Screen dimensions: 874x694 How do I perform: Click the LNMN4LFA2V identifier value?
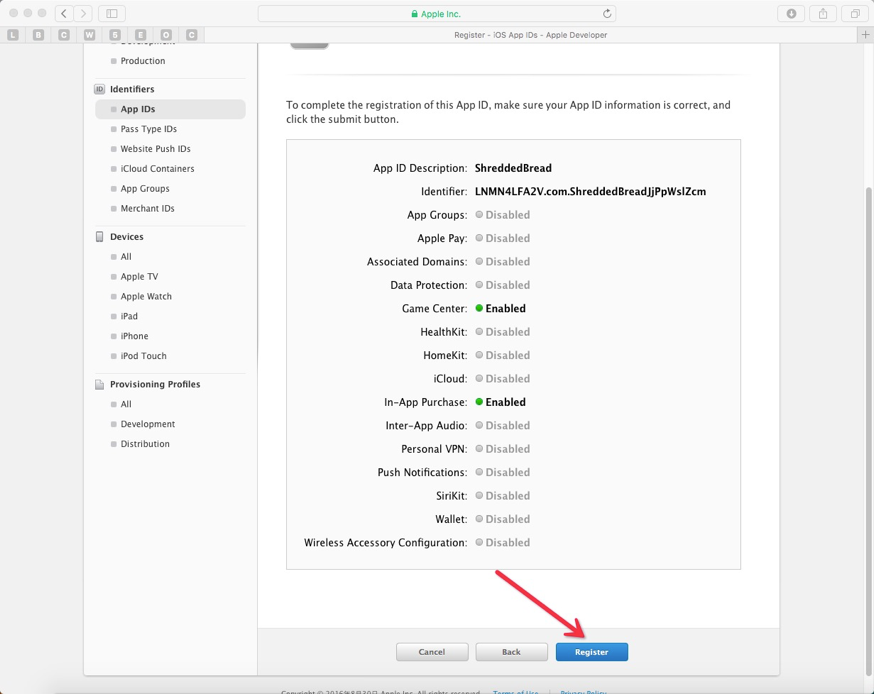coord(590,192)
